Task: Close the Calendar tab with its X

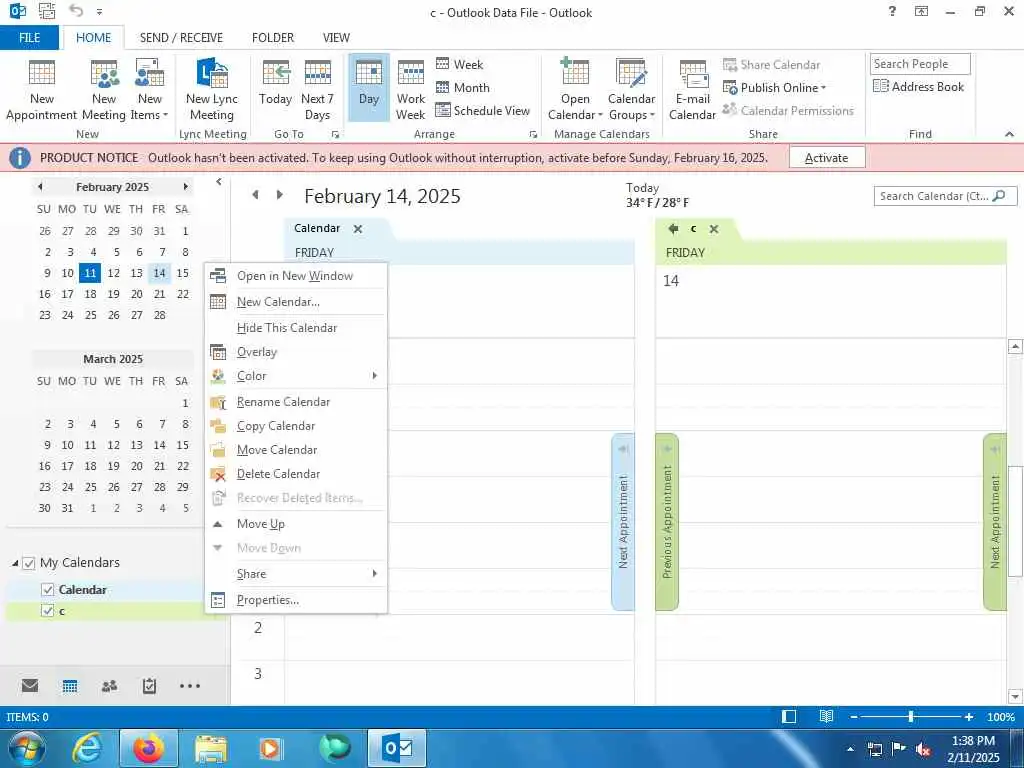Action: pos(358,229)
